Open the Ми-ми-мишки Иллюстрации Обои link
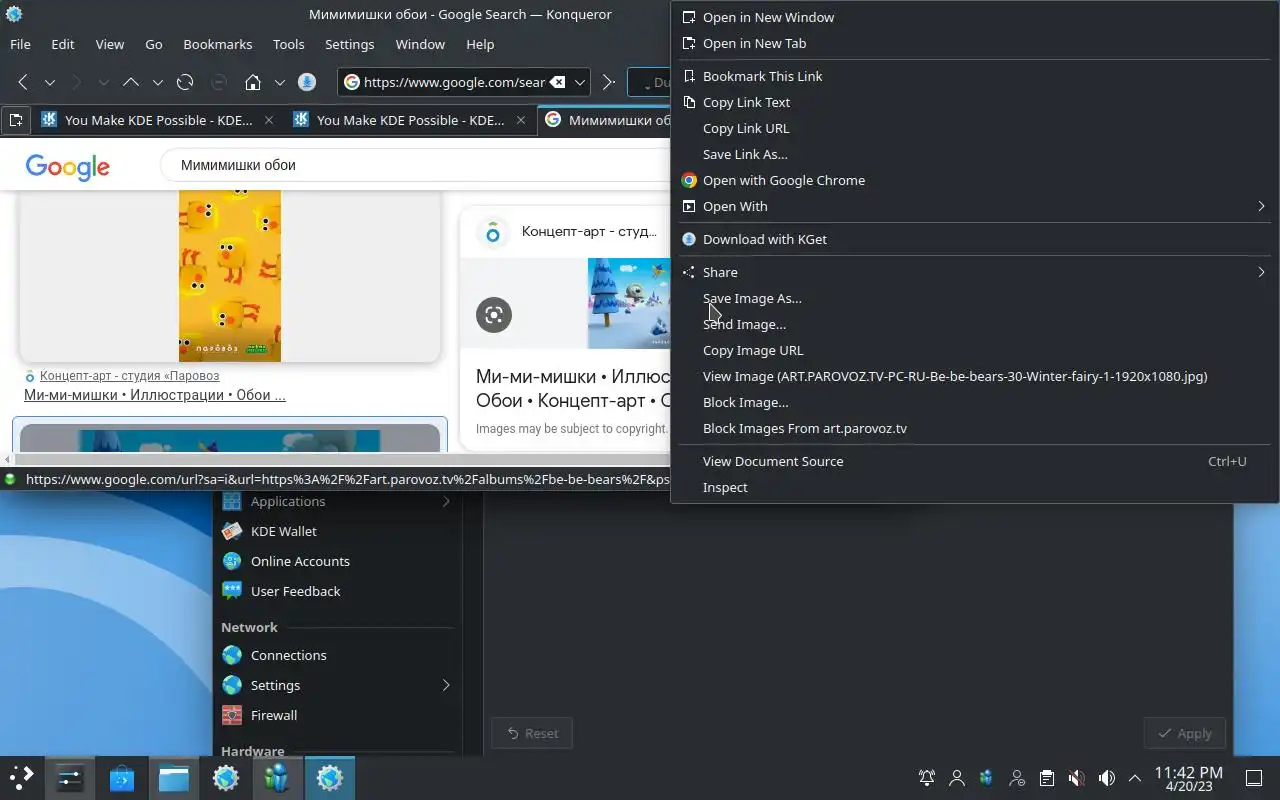The image size is (1280, 800). click(155, 395)
